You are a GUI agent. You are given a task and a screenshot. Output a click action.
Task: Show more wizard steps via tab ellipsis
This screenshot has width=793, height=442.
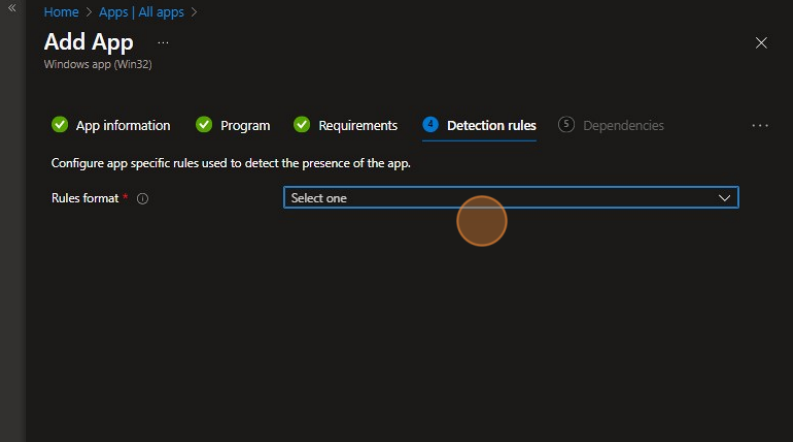760,126
